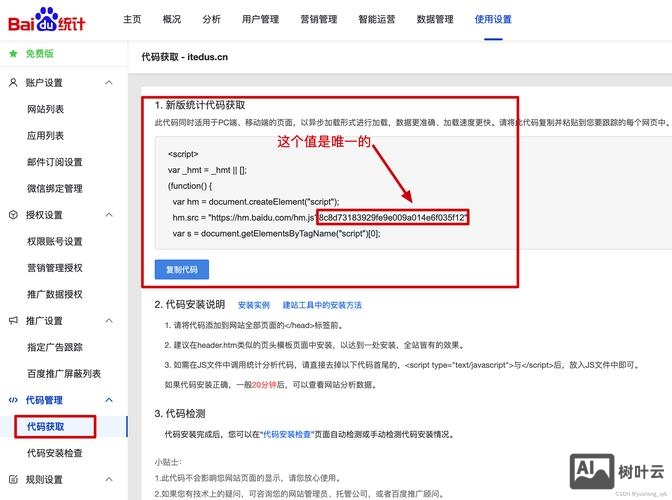The width and height of the screenshot is (672, 500).
Task: Collapse the 代码管理 section chevron
Action: click(x=109, y=400)
